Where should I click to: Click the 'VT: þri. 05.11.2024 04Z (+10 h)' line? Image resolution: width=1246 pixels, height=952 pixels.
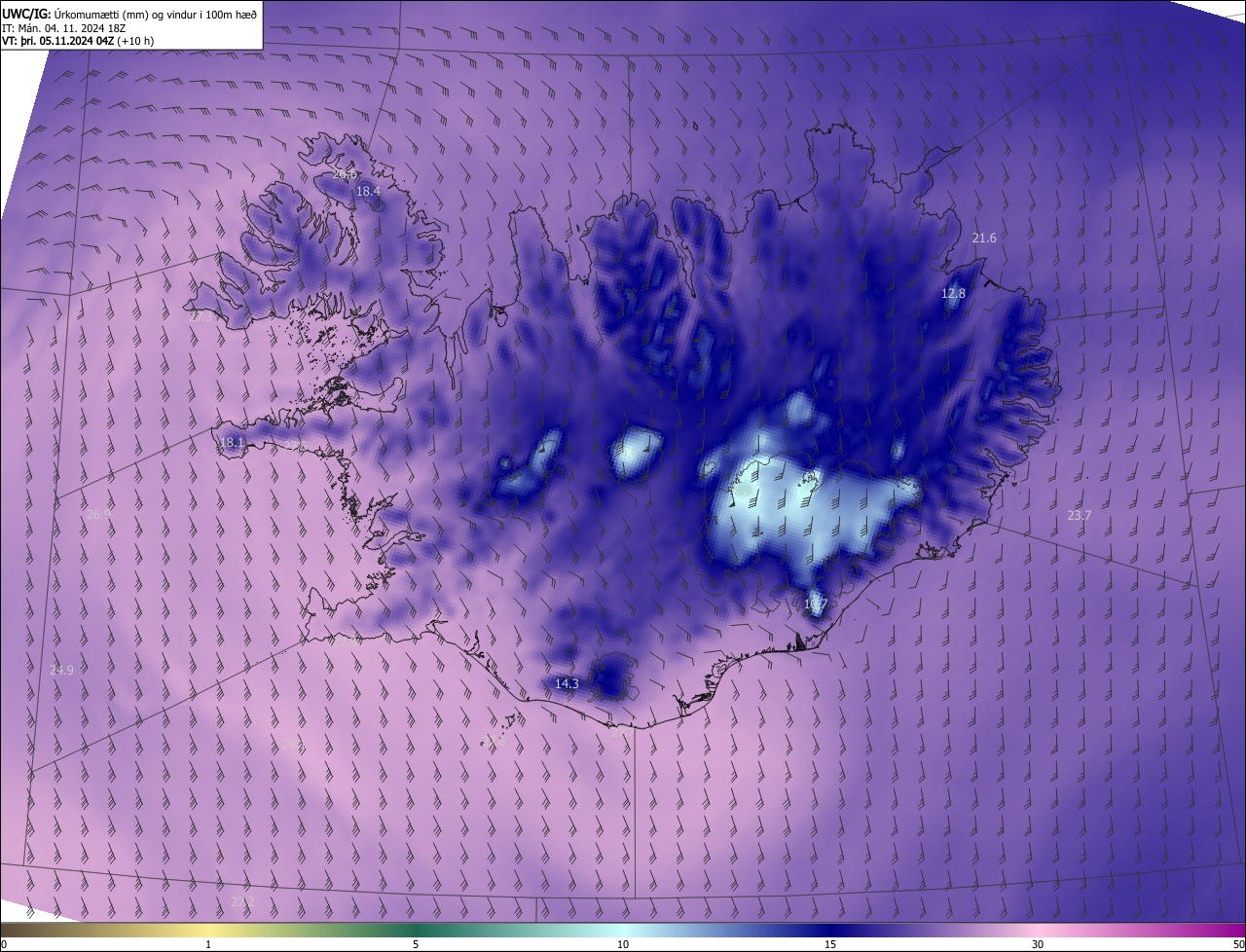click(x=78, y=41)
